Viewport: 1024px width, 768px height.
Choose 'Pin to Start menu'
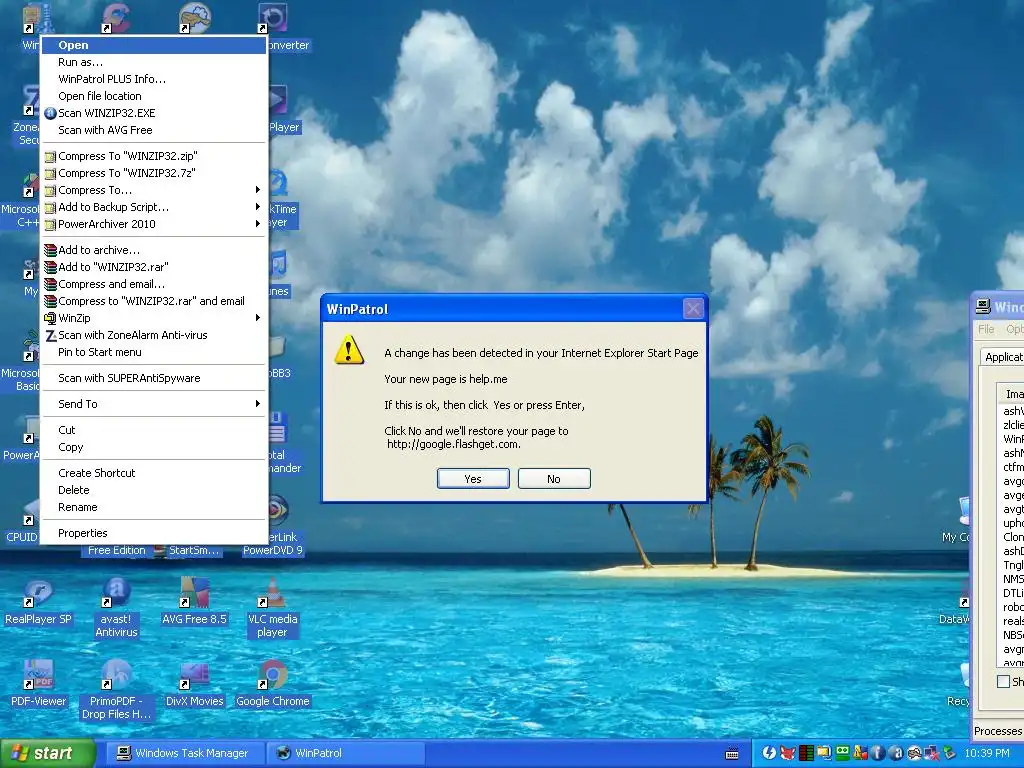point(153,352)
